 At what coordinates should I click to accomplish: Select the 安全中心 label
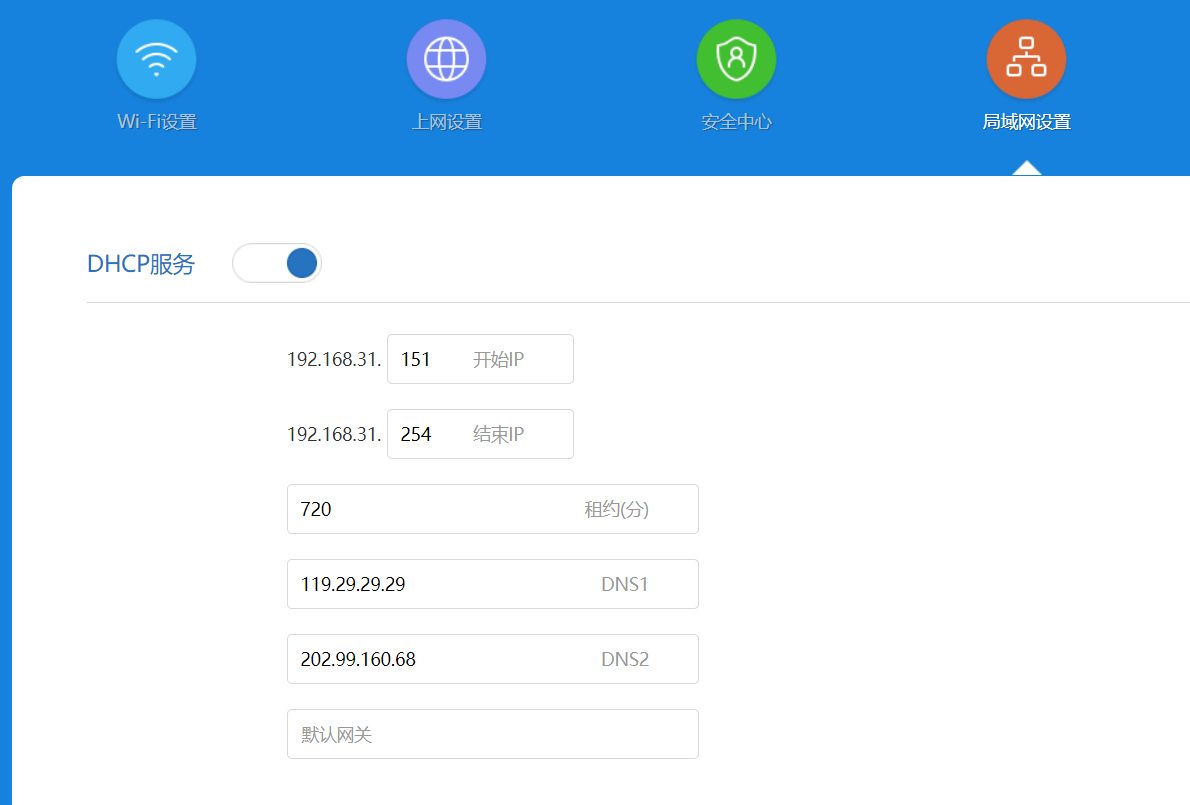coord(736,121)
